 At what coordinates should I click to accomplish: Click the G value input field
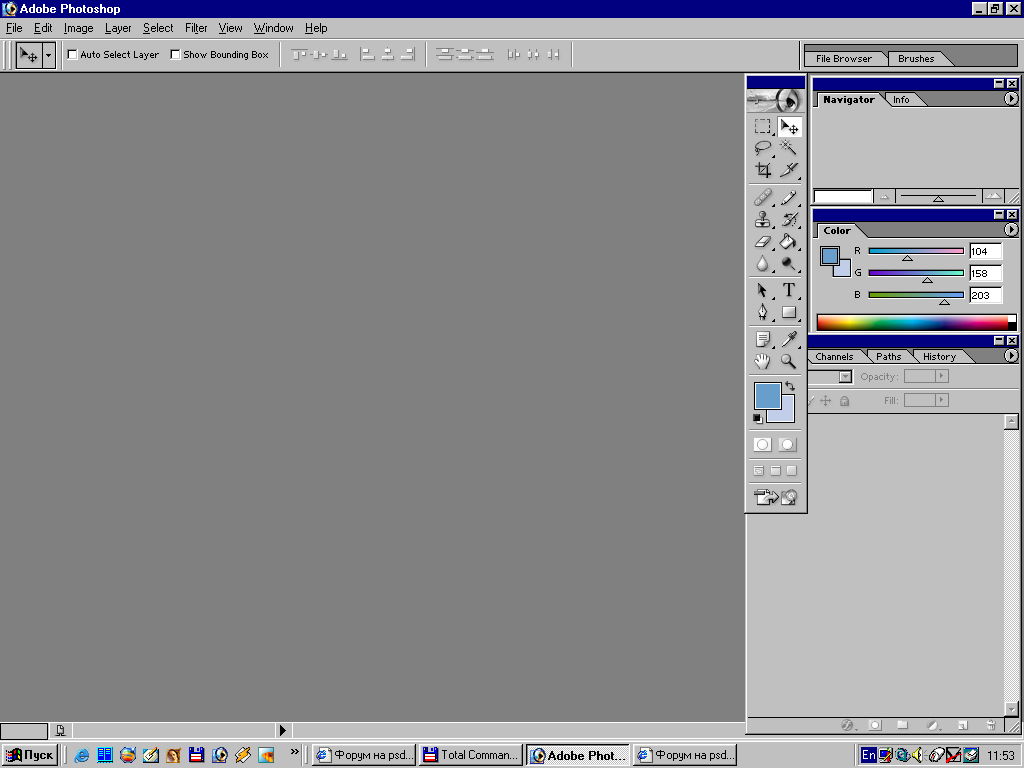click(985, 273)
